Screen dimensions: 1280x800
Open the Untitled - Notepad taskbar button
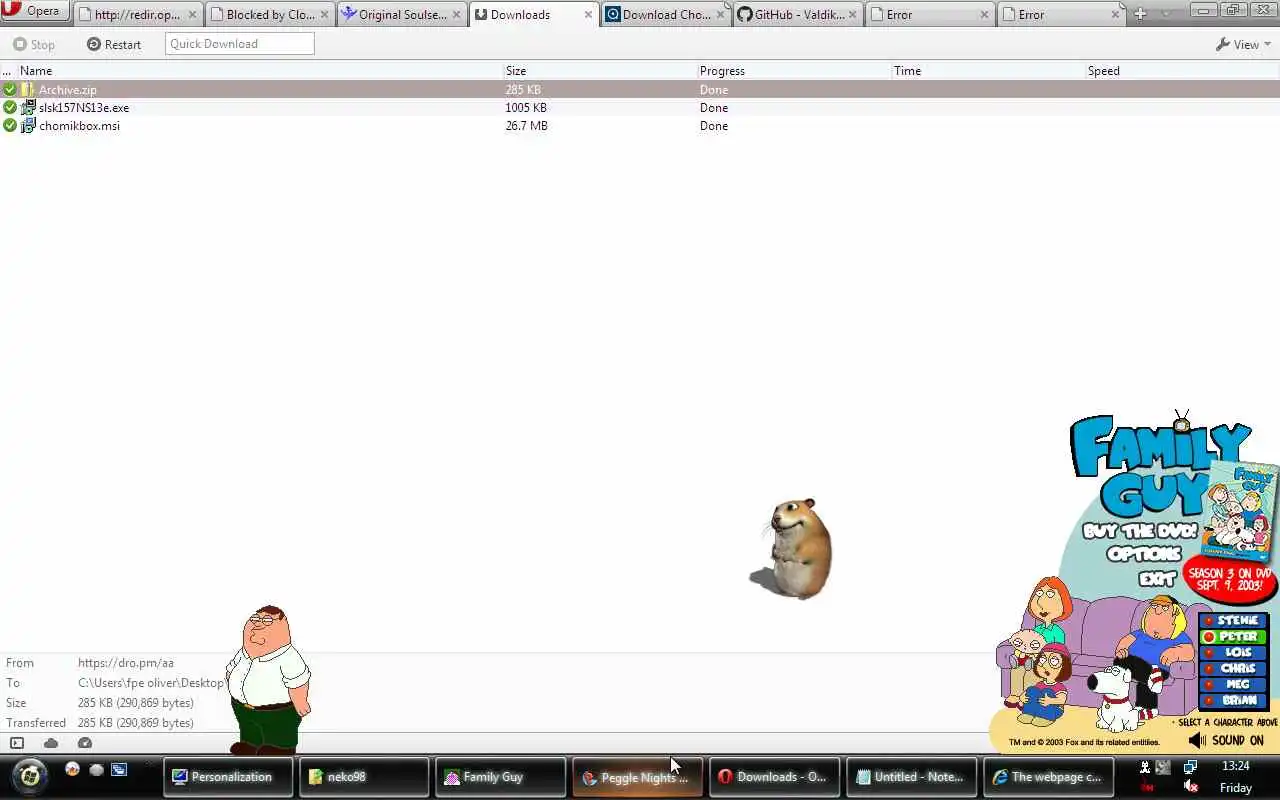[x=912, y=777]
